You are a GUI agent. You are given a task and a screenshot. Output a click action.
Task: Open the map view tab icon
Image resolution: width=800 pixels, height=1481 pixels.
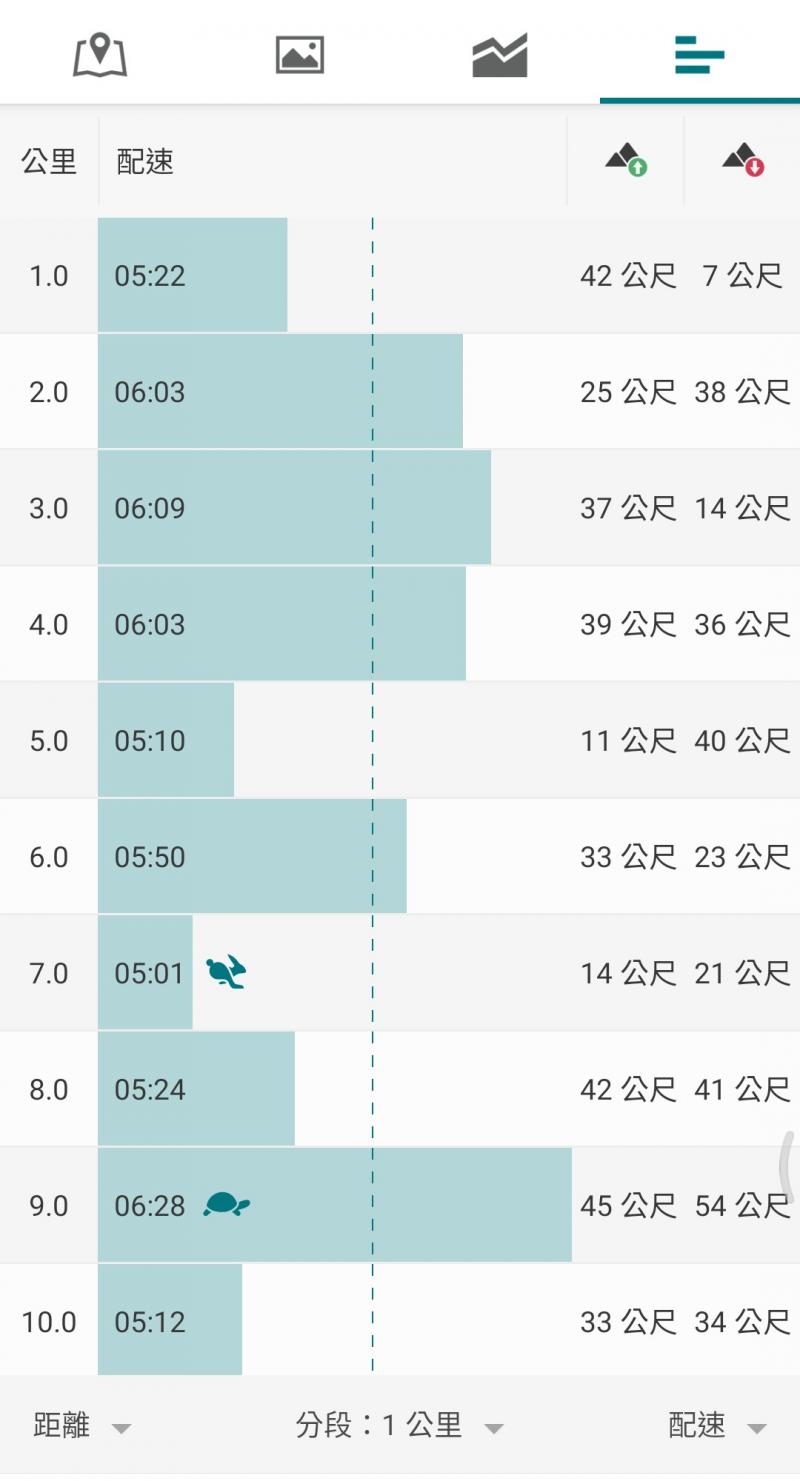tap(100, 55)
